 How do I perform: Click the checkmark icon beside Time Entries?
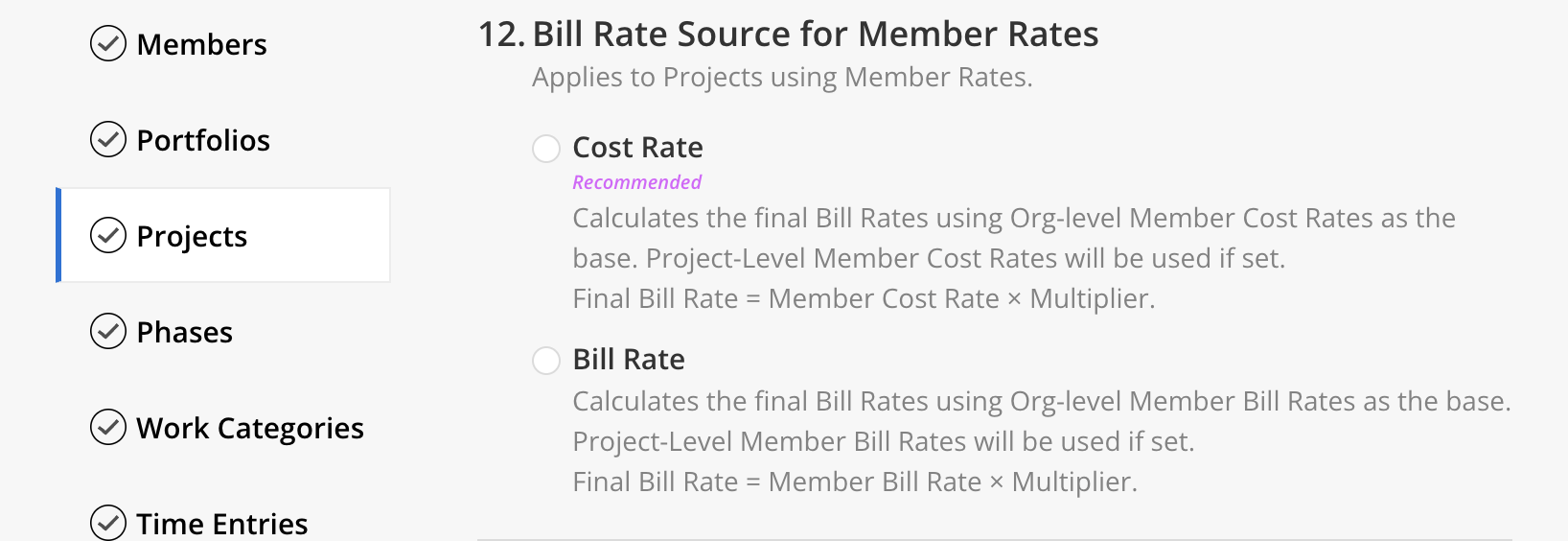pyautogui.click(x=108, y=522)
